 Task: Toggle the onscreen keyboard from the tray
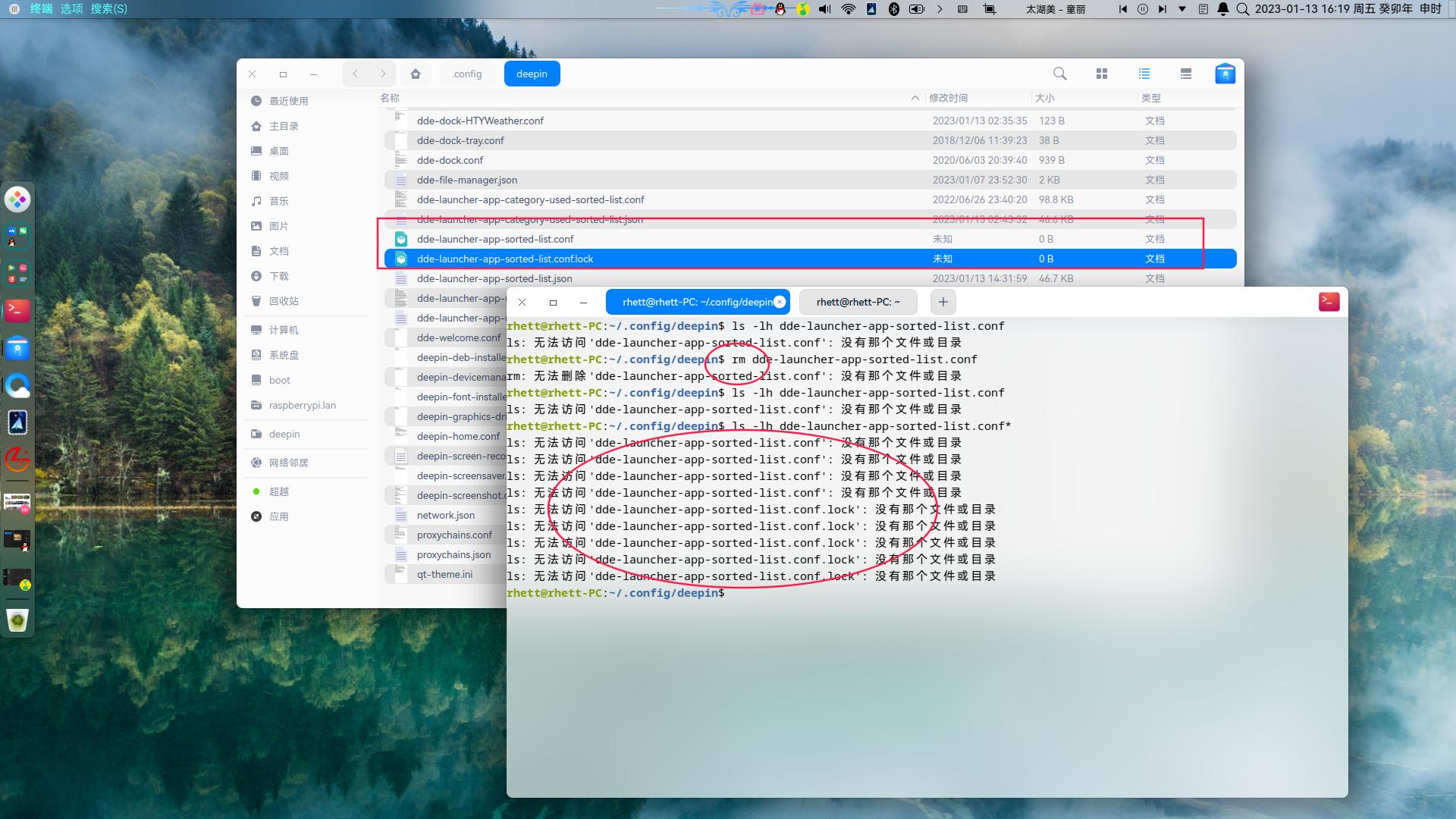point(962,9)
